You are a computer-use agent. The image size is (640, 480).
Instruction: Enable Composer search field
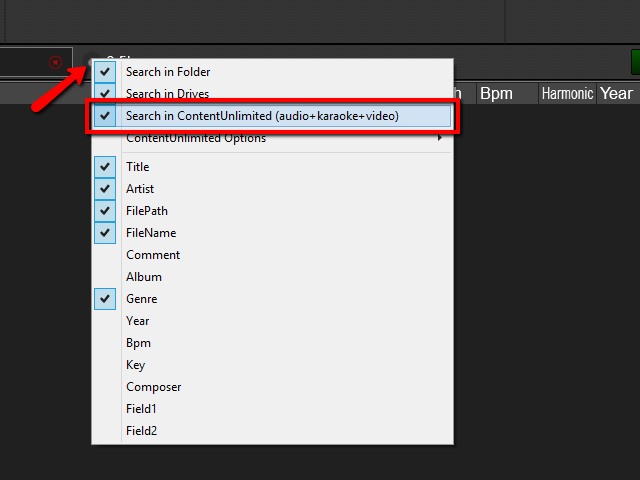[272, 387]
